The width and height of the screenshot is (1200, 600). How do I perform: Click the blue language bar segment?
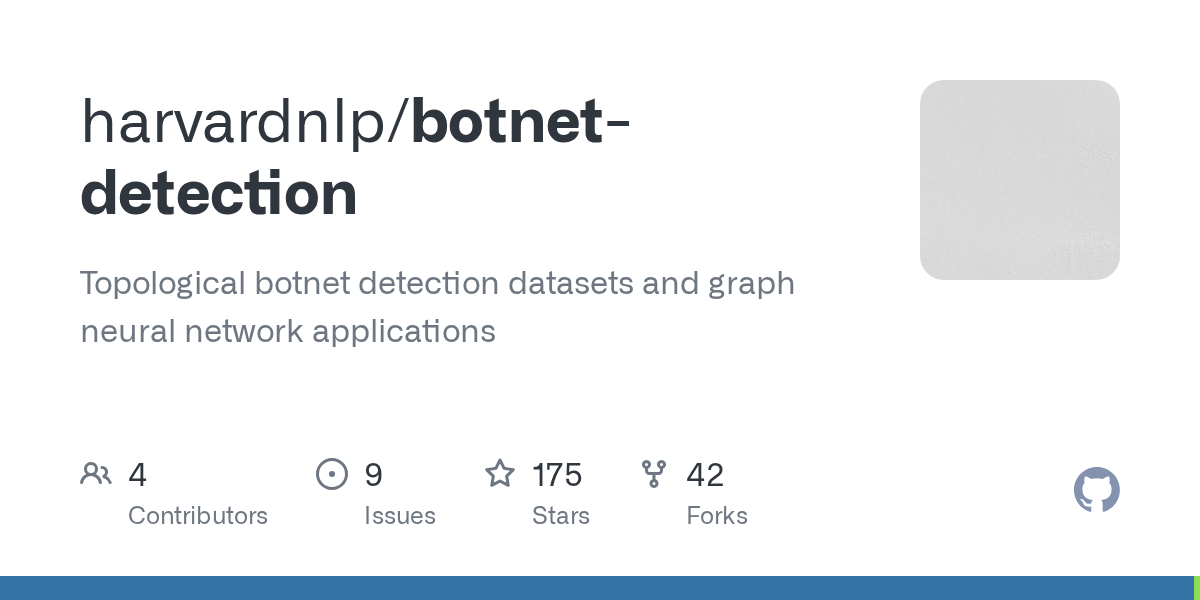(597, 588)
